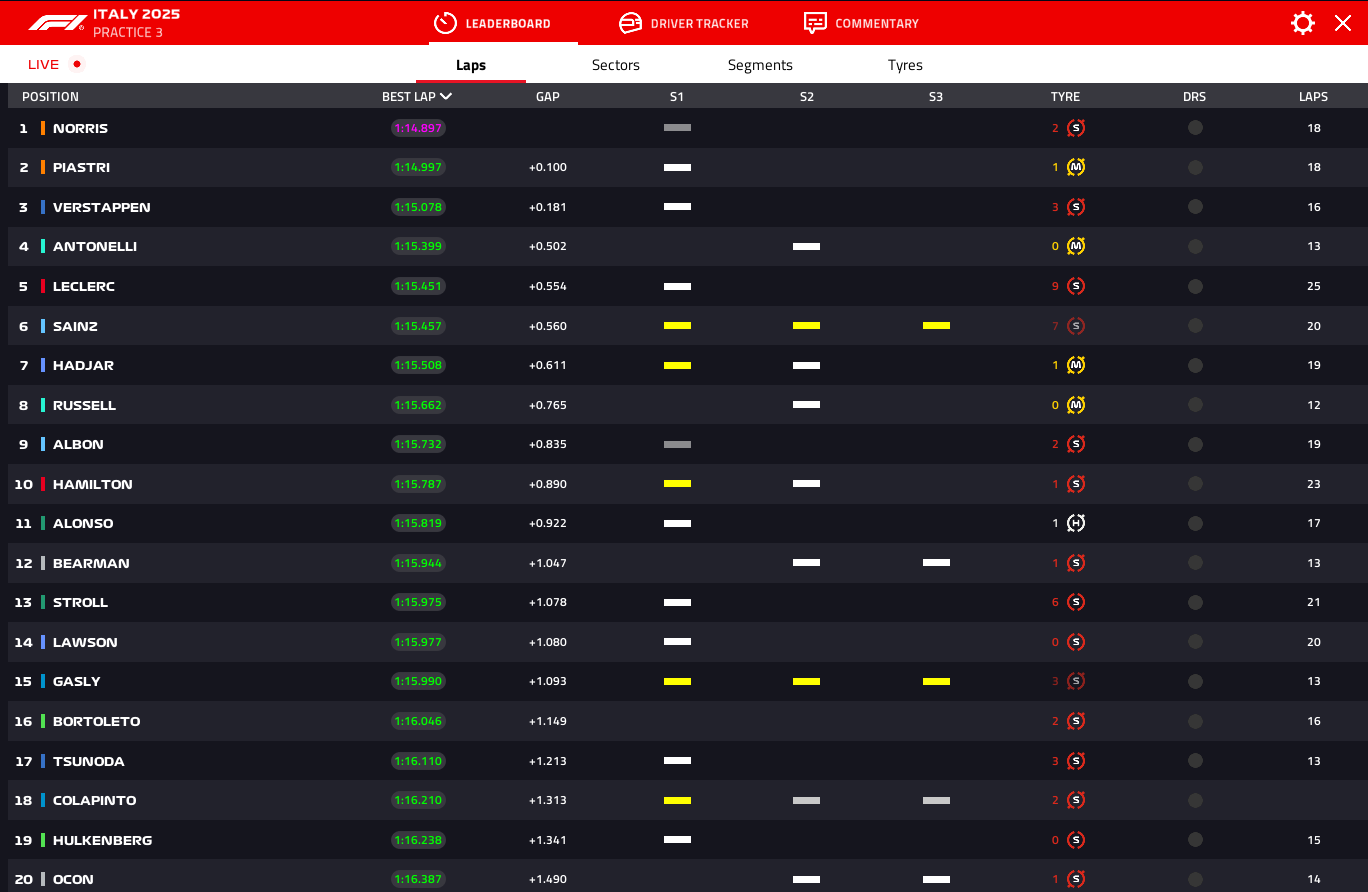Viewport: 1368px width, 892px height.
Task: Click the Tyre column header
Action: click(x=1065, y=97)
